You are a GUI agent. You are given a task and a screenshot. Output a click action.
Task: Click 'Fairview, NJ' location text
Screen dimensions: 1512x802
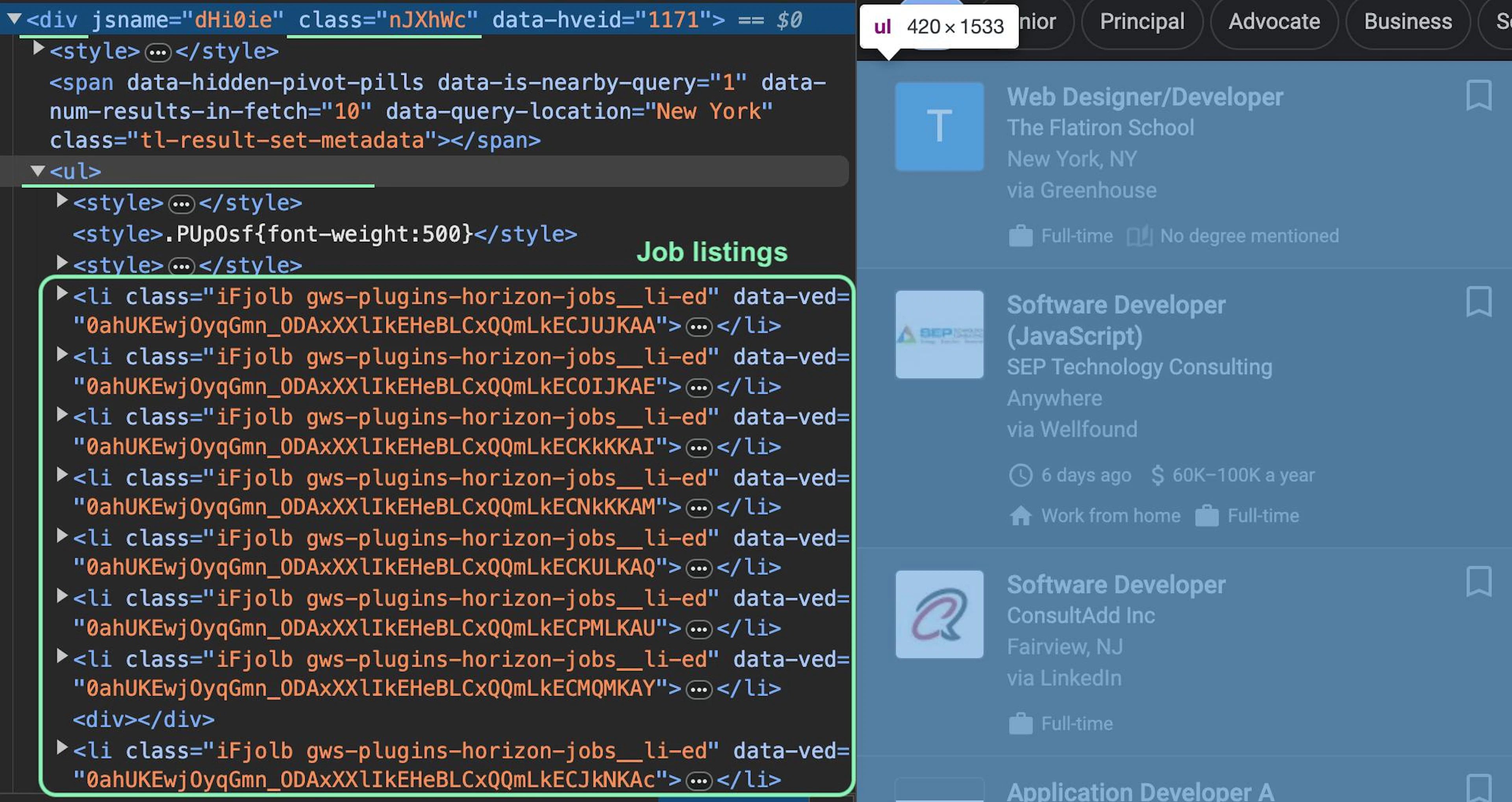[1065, 647]
